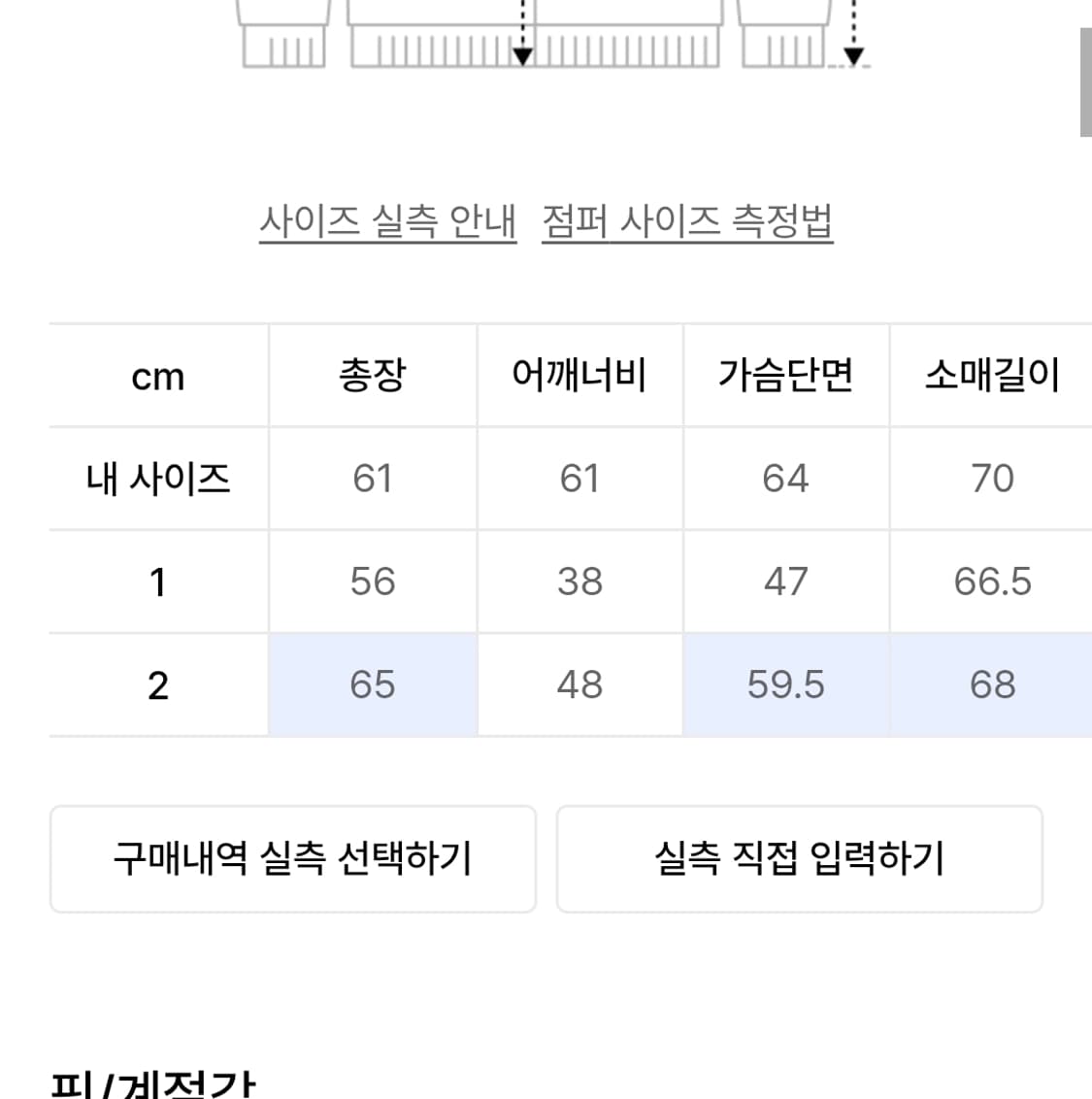Click the shoulder width 48 cell

pos(579,684)
